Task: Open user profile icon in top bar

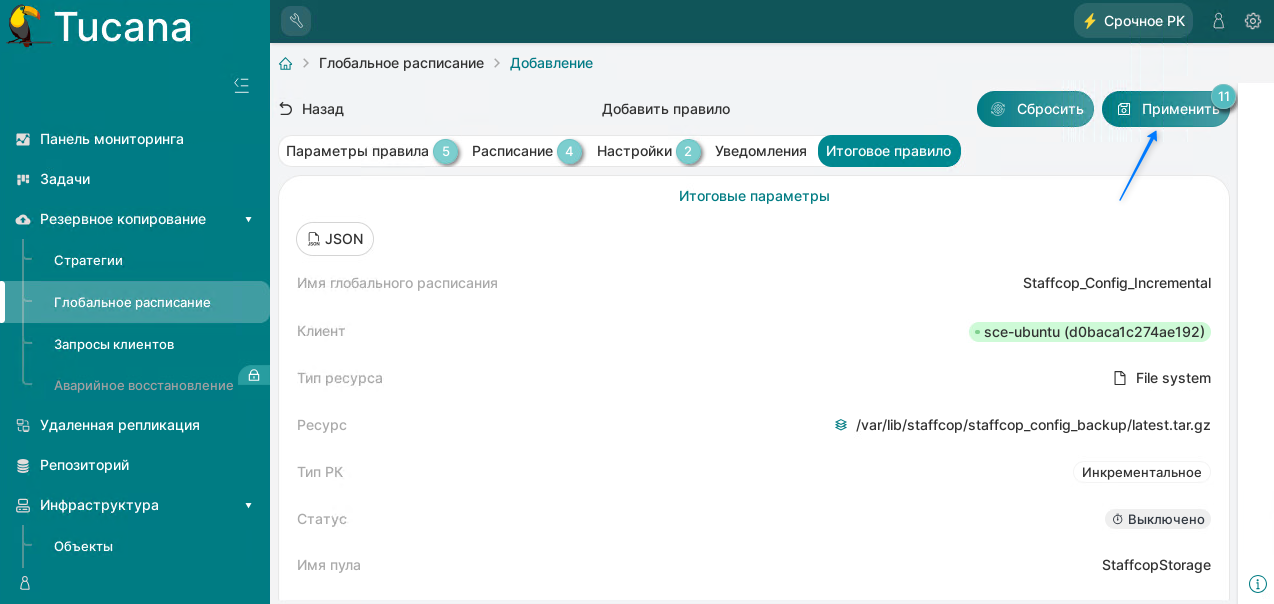Action: [1218, 21]
